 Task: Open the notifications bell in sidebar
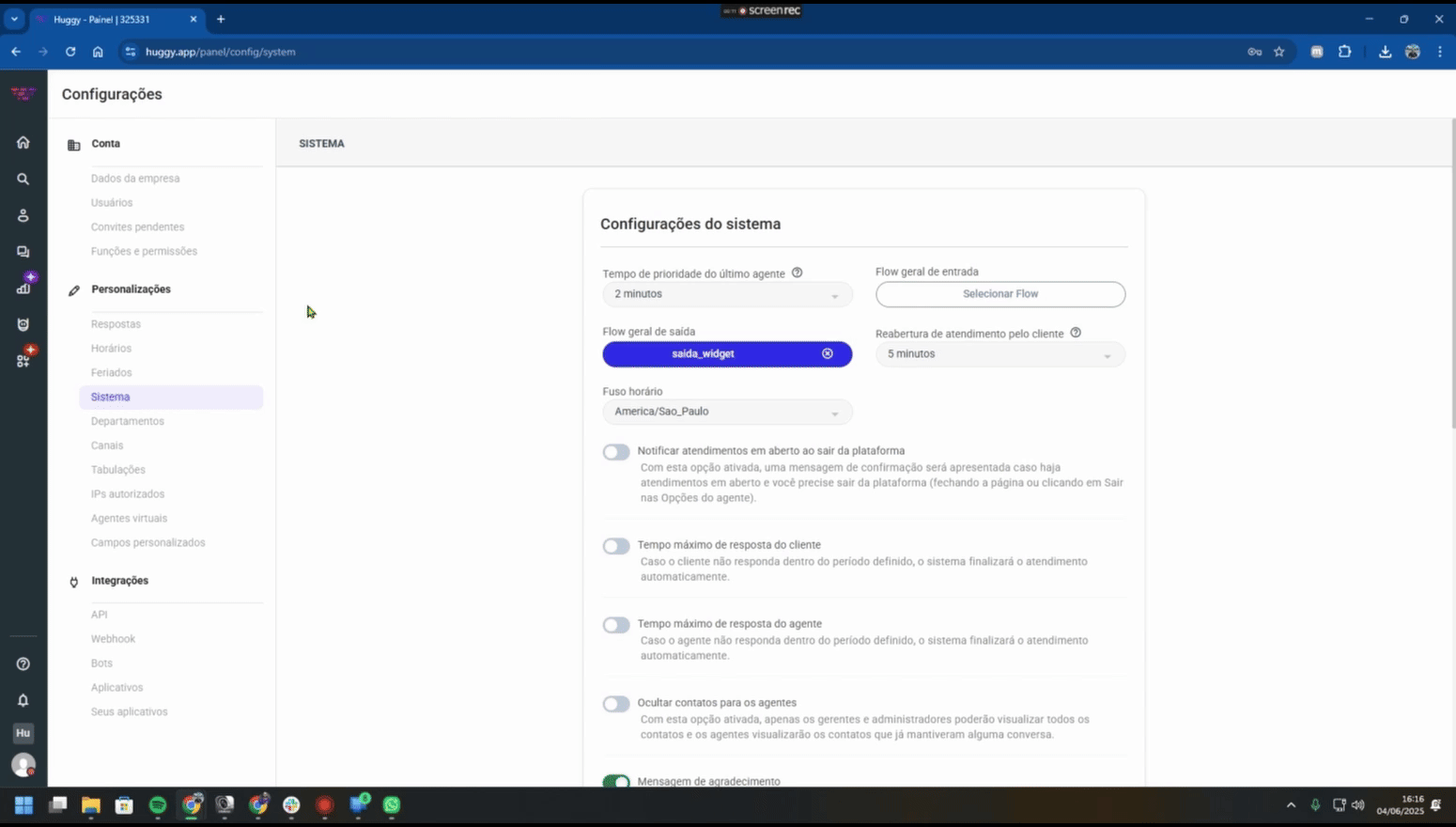pyautogui.click(x=23, y=700)
